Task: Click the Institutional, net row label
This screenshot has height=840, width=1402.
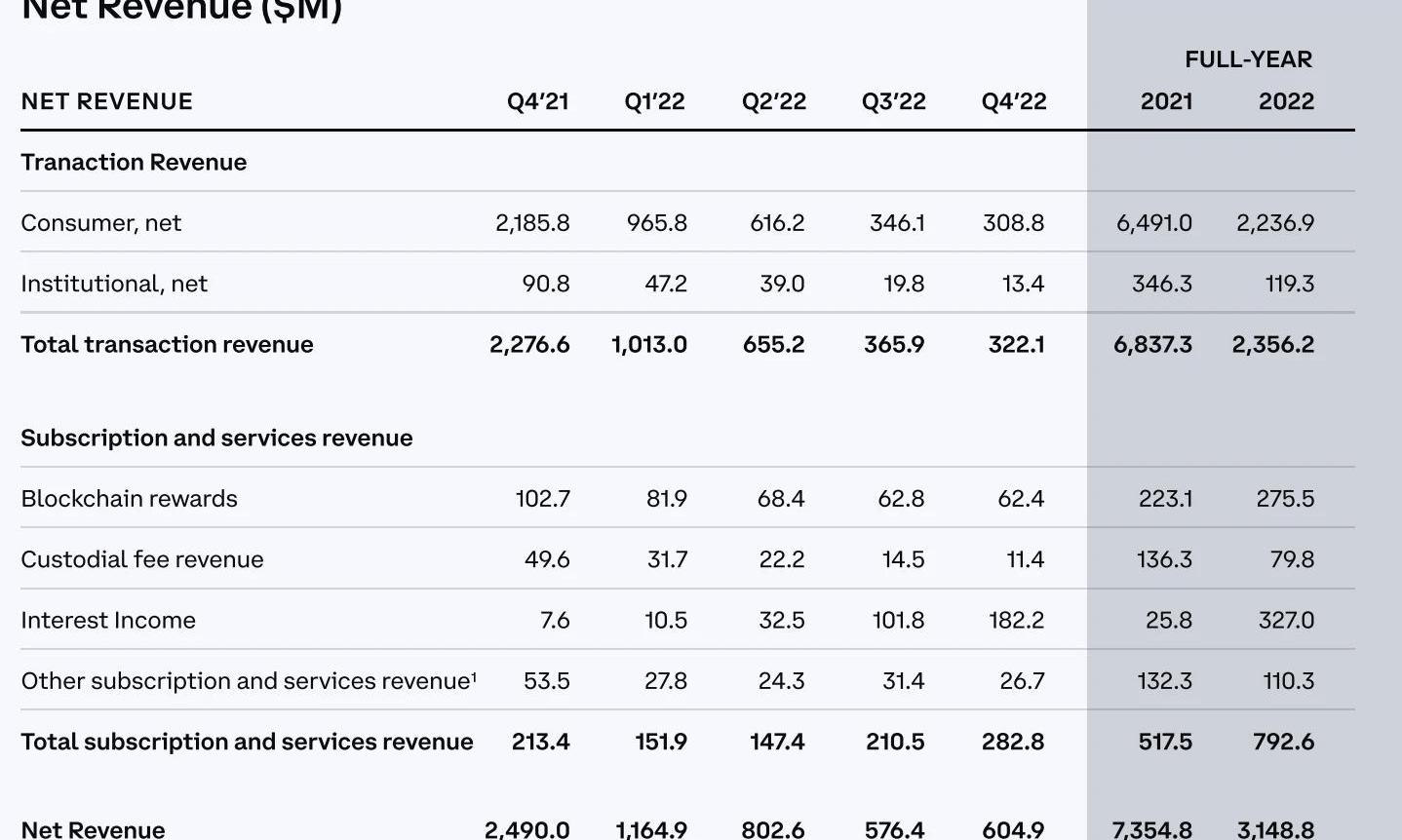Action: pyautogui.click(x=114, y=284)
